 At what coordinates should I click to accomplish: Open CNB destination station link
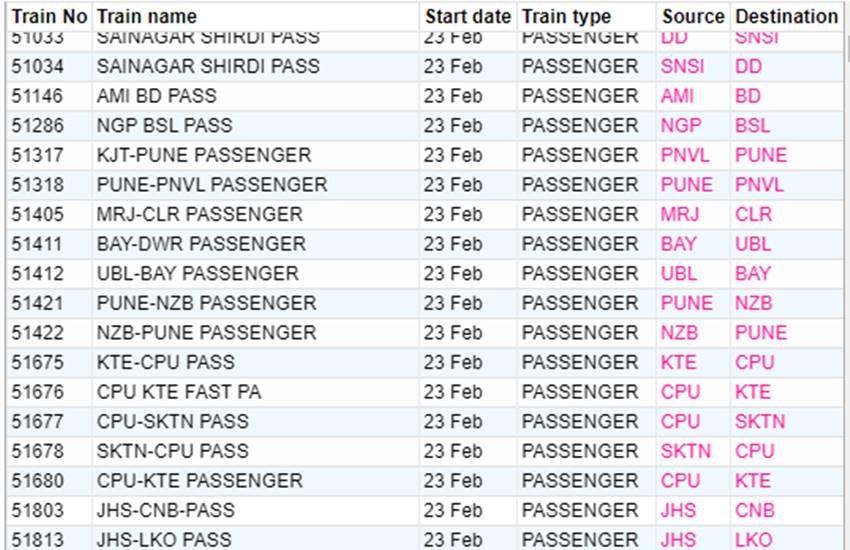coord(754,510)
